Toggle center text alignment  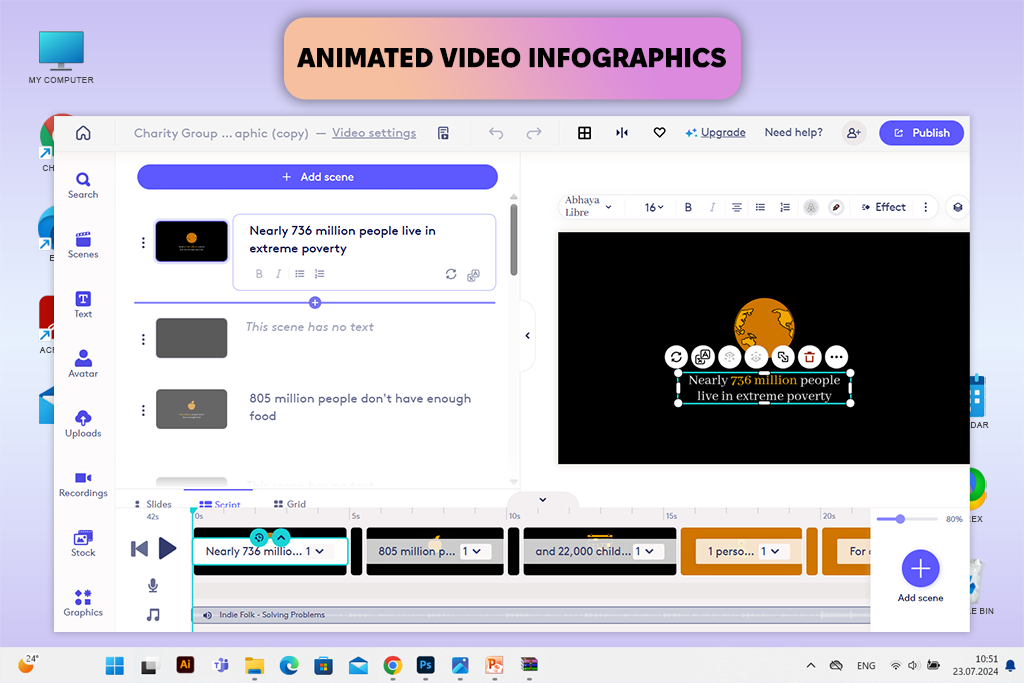[x=737, y=207]
